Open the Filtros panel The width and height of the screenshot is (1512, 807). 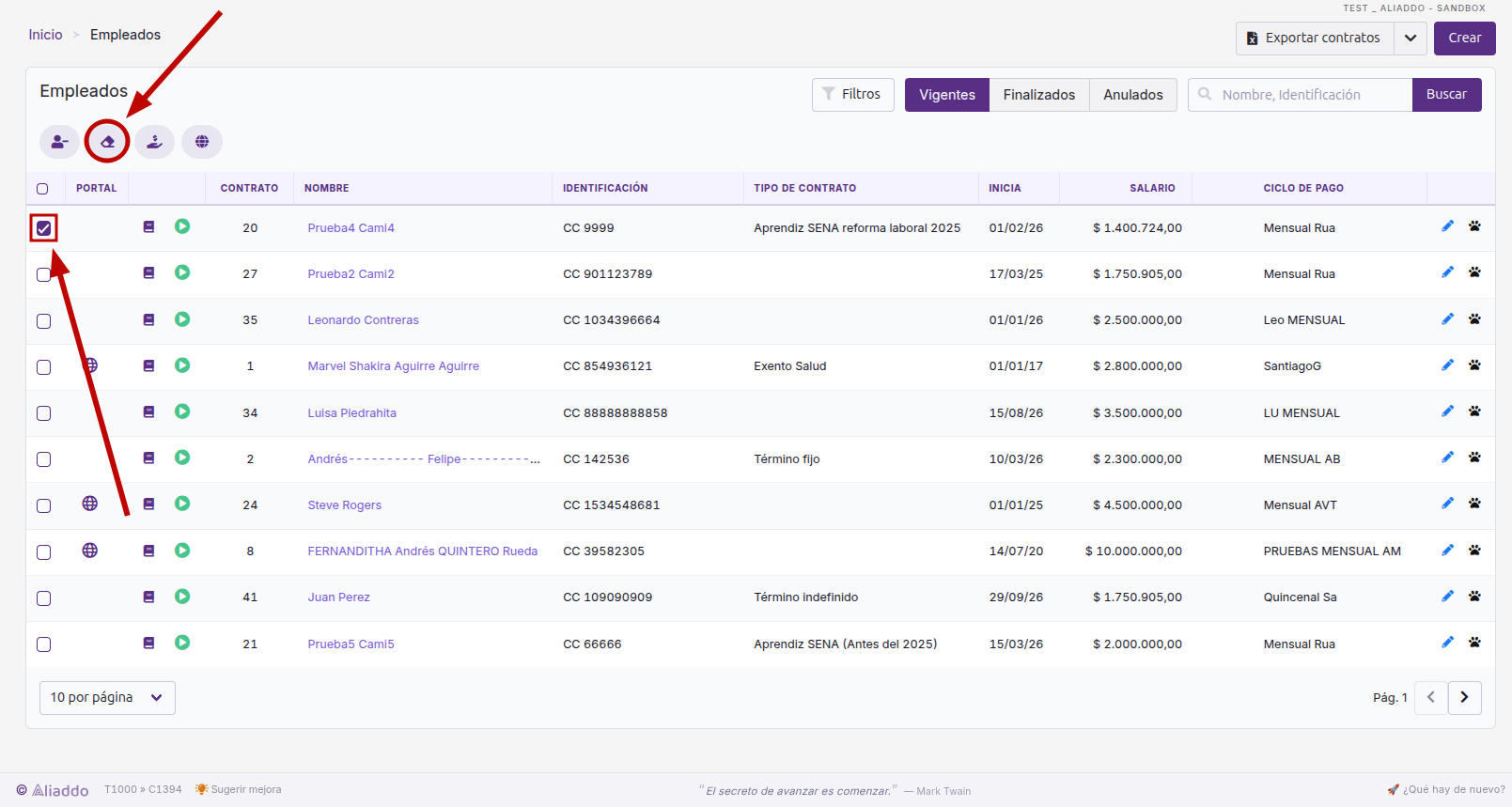tap(852, 95)
